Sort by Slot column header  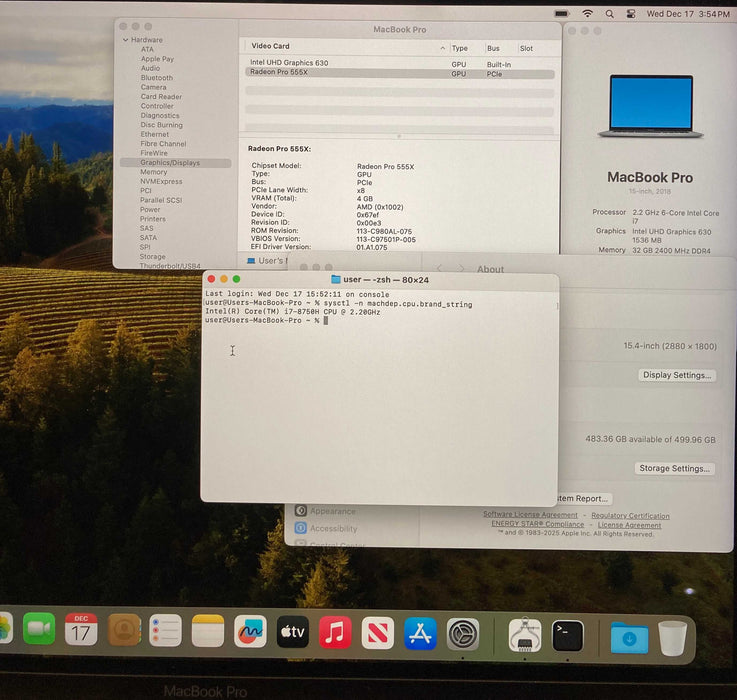click(x=526, y=48)
